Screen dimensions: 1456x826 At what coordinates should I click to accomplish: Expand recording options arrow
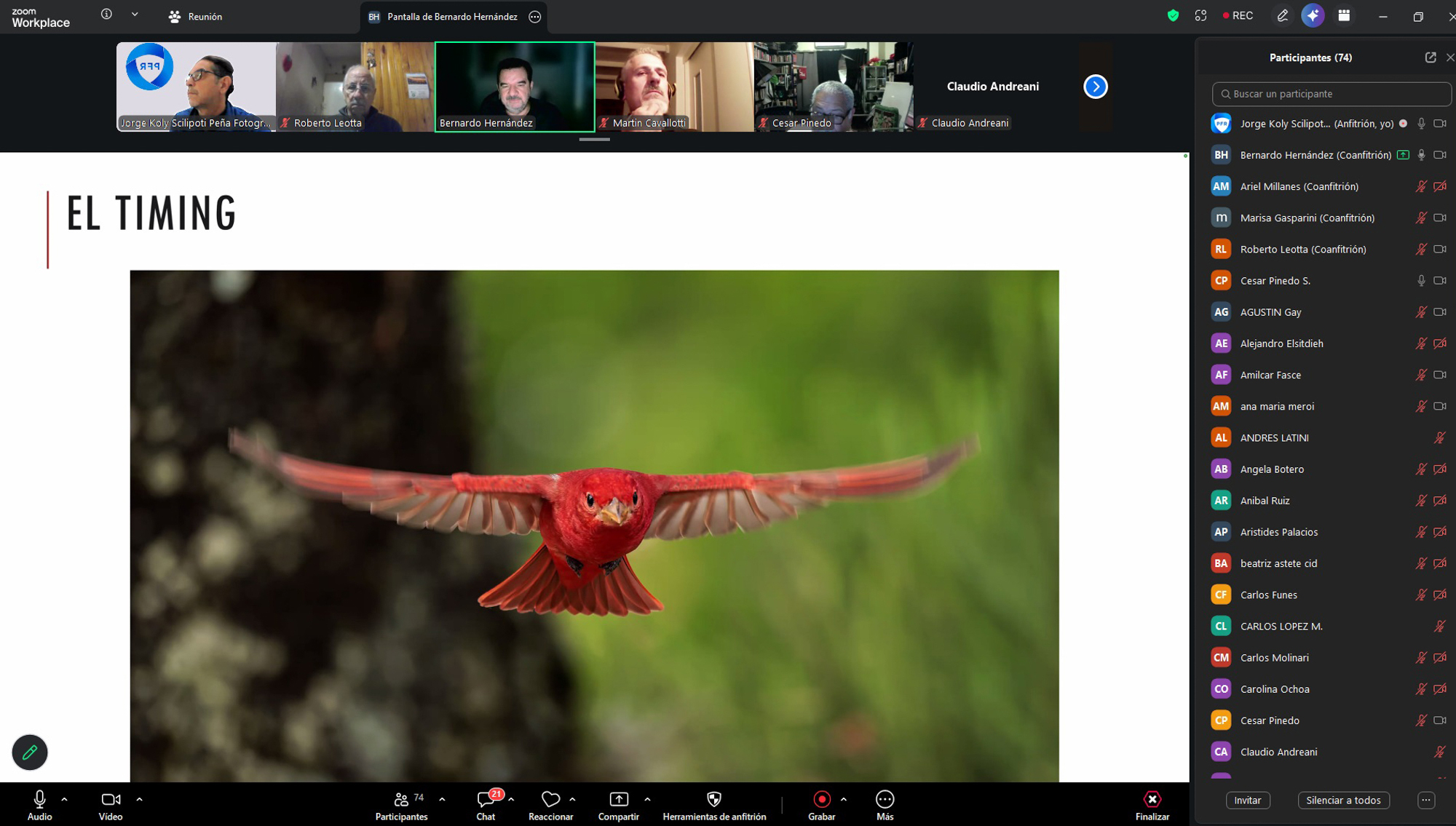coord(844,799)
